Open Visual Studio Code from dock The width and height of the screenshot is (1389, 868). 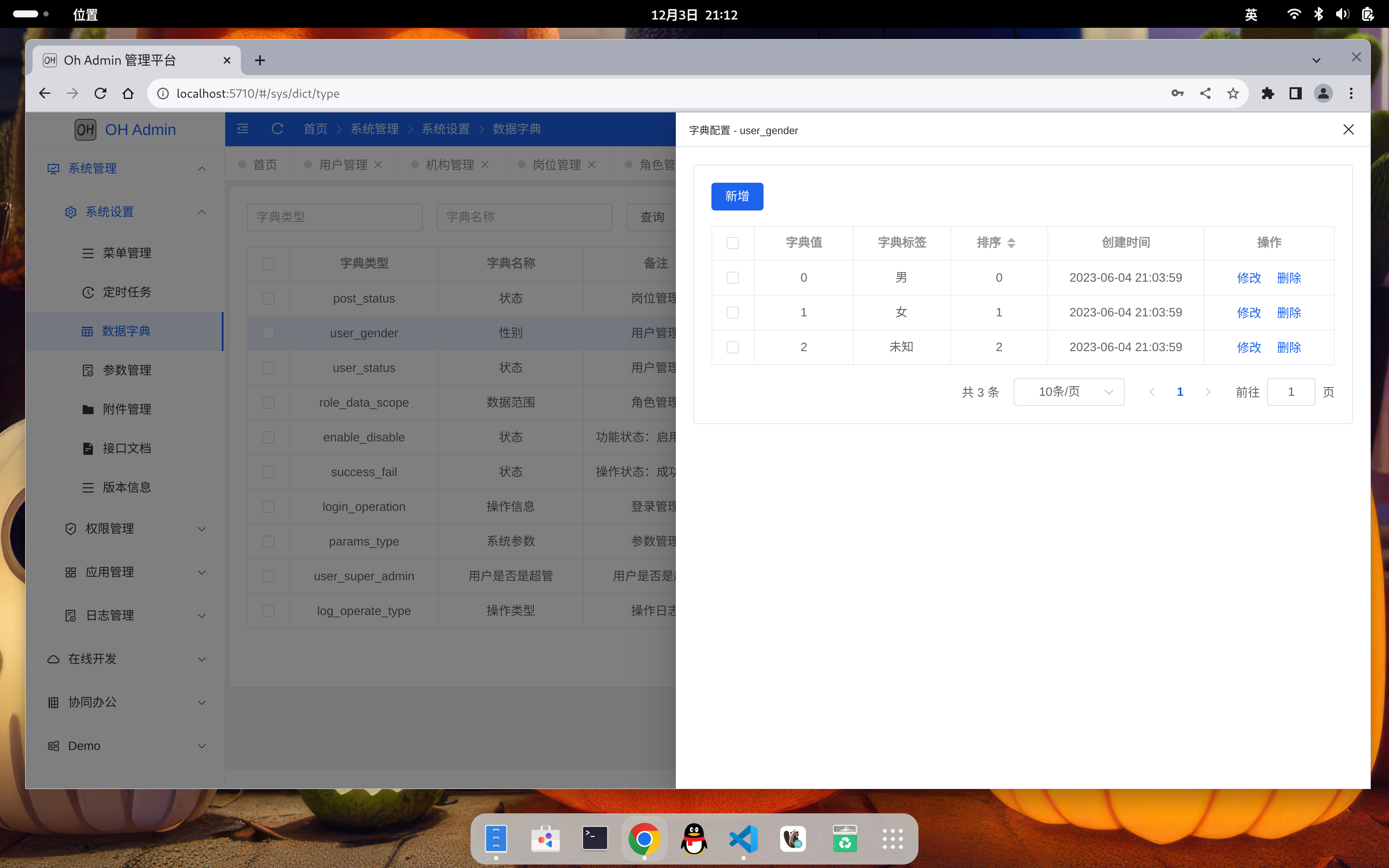coord(743,839)
